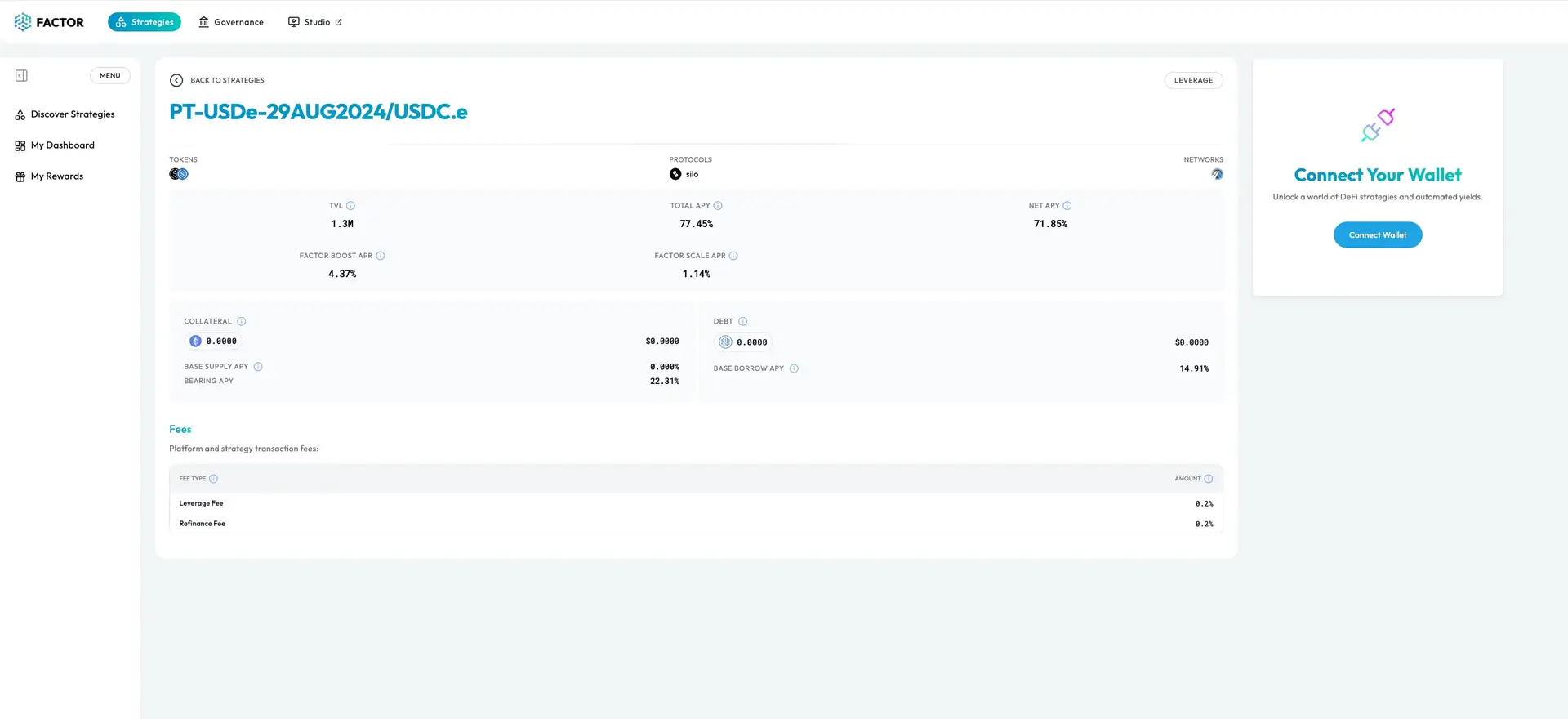Click the LEVERAGE tag badge
This screenshot has width=1568, height=719.
click(x=1193, y=80)
